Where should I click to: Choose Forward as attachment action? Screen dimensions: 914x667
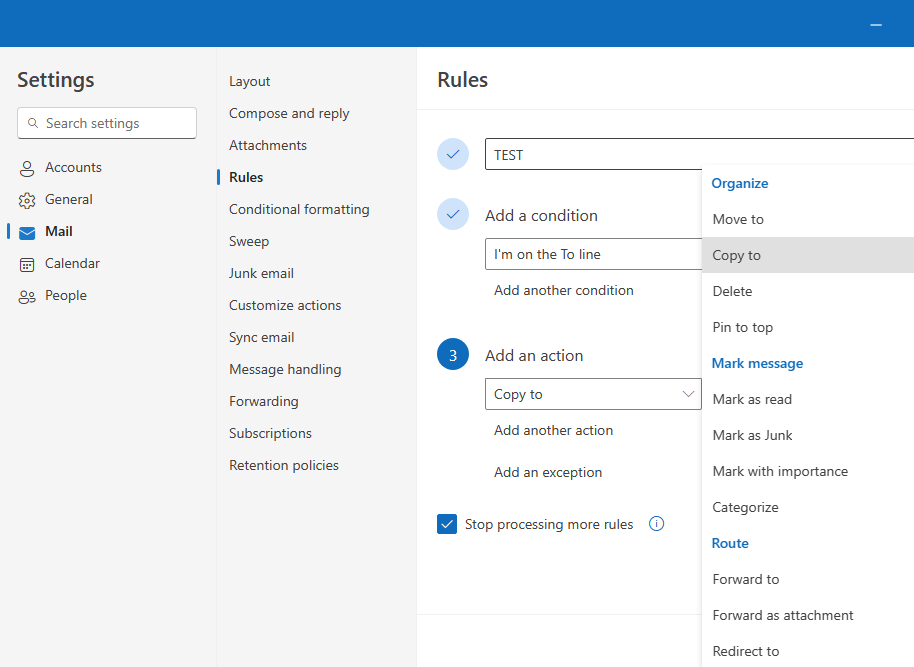[x=808, y=615]
